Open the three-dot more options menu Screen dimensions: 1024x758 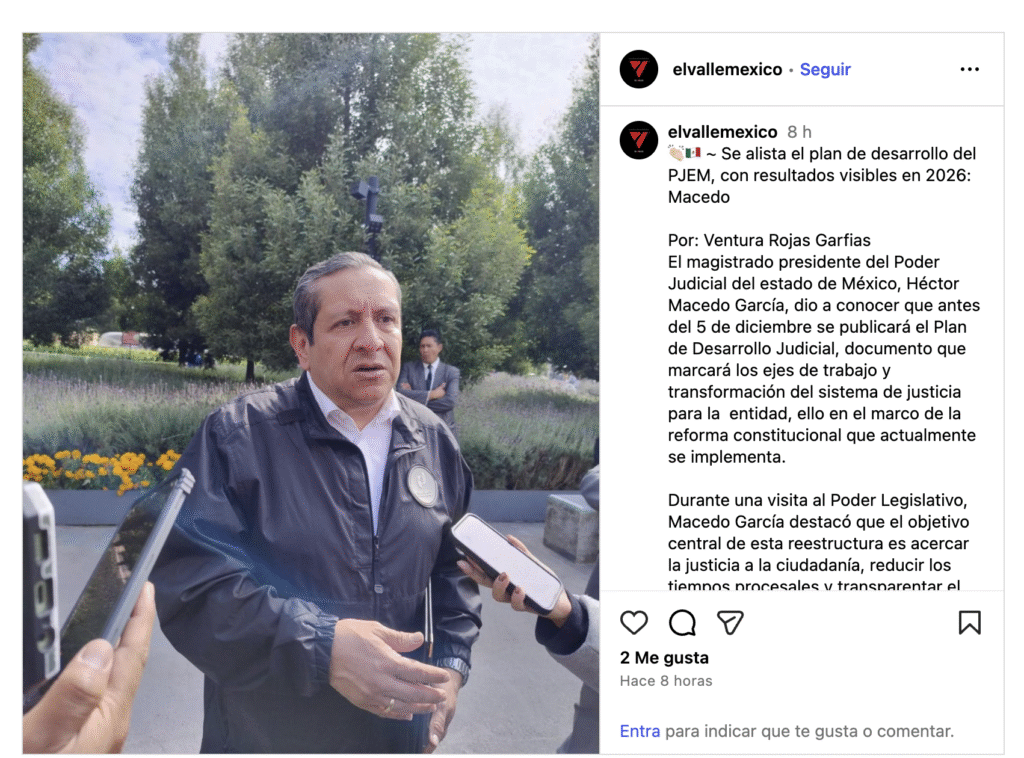point(969,69)
